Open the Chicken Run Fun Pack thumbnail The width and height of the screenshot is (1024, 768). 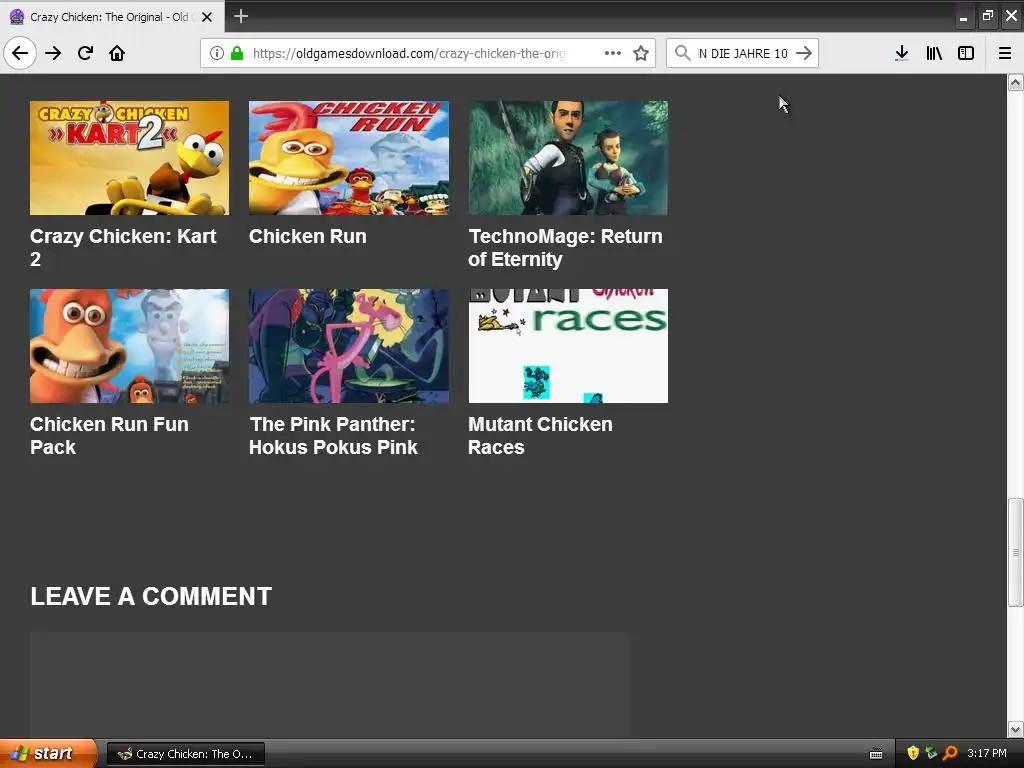pyautogui.click(x=129, y=345)
